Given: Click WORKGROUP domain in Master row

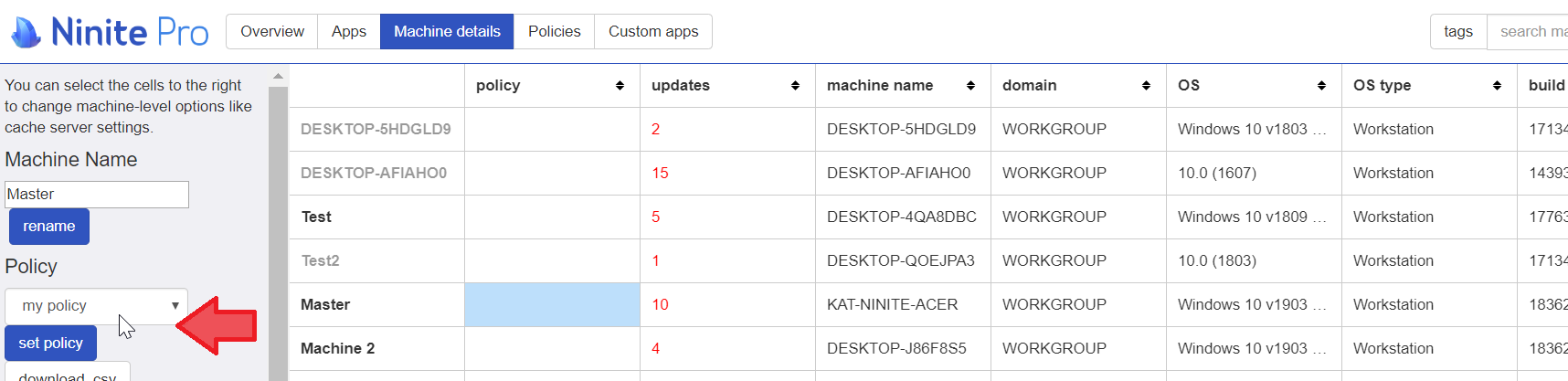Looking at the screenshot, I should click(1078, 304).
